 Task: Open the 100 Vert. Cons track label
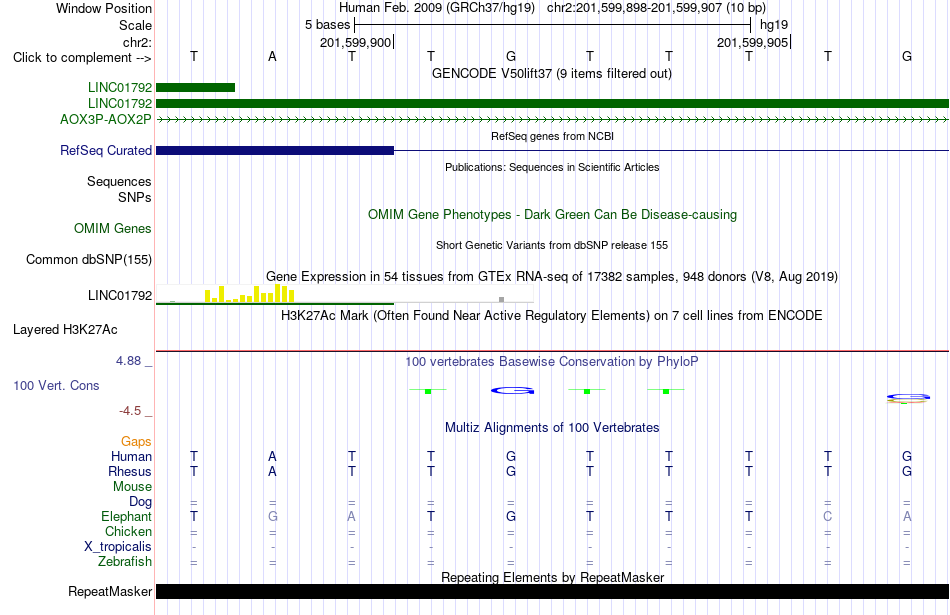coord(56,385)
